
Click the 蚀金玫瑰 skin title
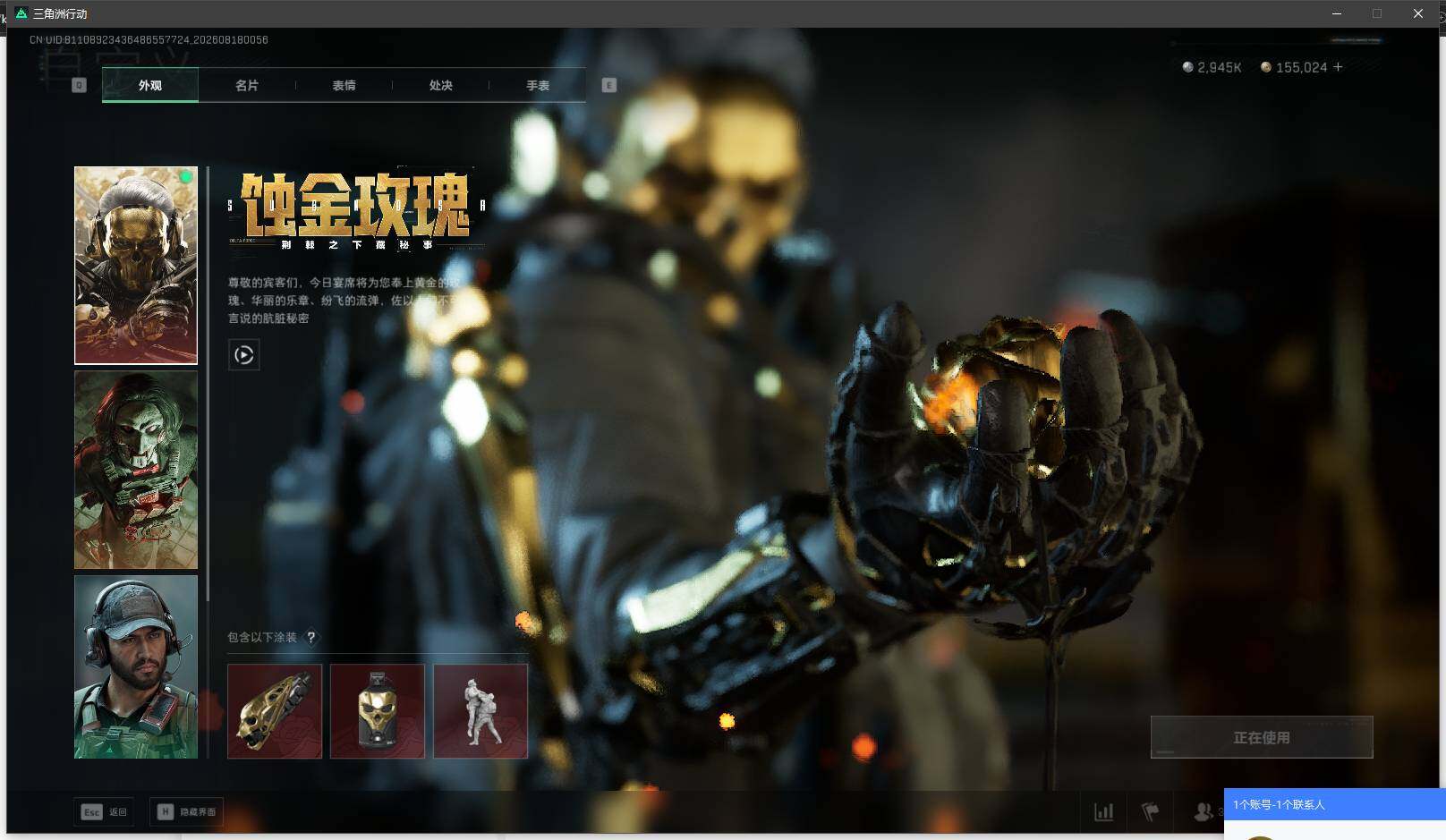(356, 205)
